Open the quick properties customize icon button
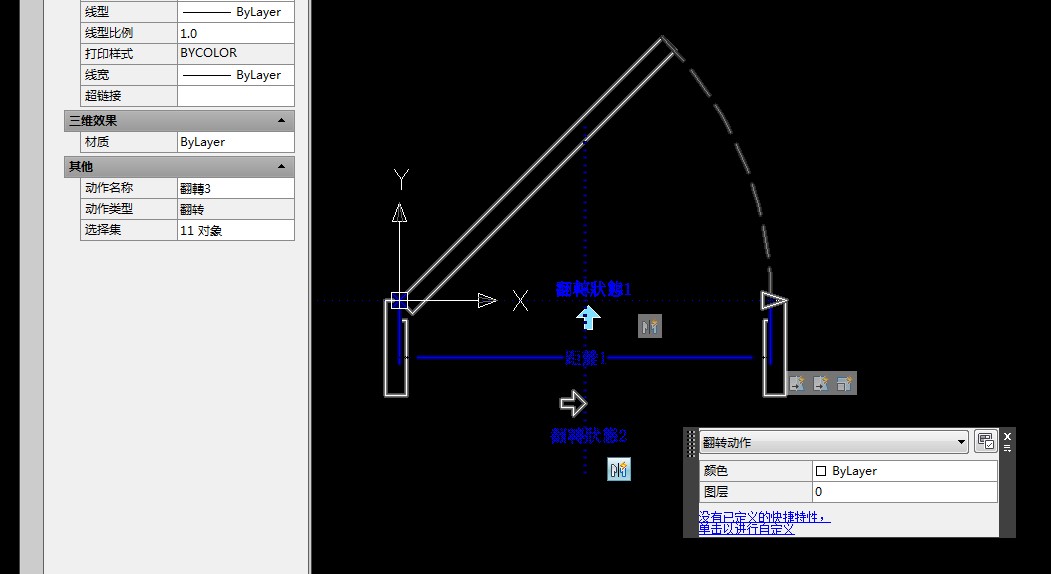1051x574 pixels. pos(985,441)
